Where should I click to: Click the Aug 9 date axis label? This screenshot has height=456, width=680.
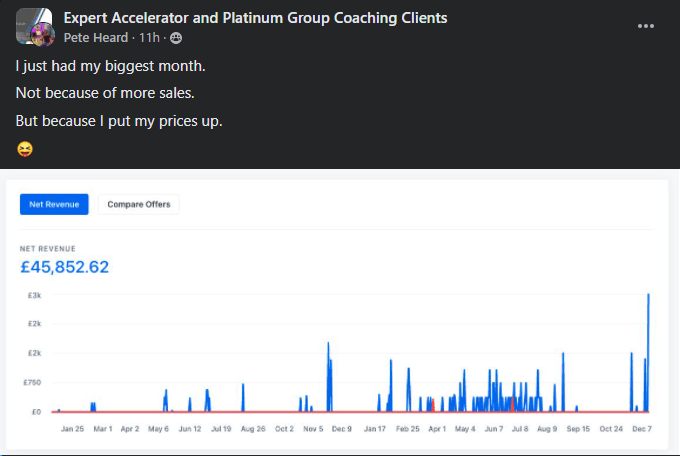point(547,428)
